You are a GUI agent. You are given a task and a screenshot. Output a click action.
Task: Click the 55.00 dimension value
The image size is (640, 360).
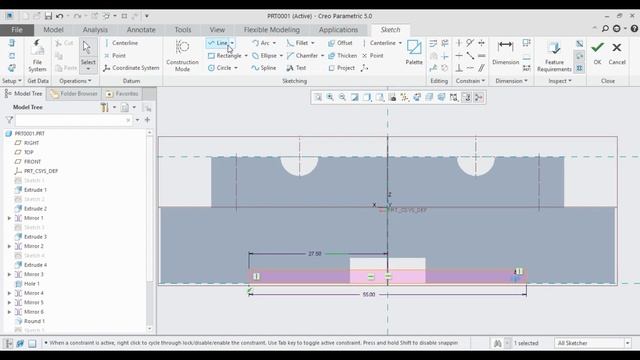(369, 294)
